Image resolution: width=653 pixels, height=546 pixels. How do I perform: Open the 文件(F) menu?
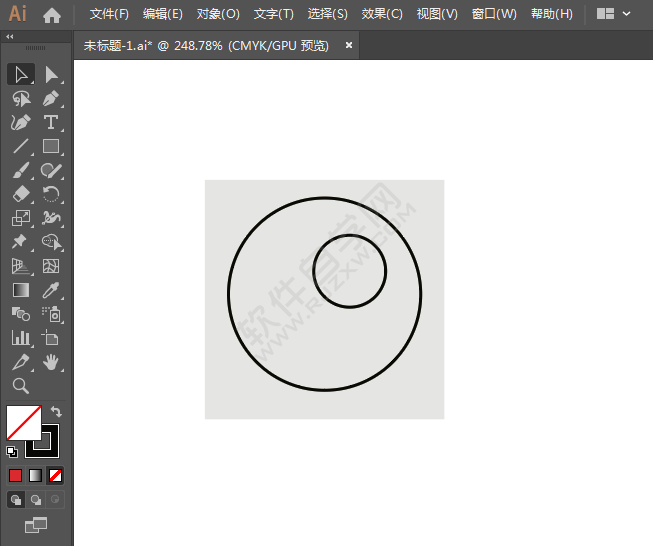click(109, 14)
